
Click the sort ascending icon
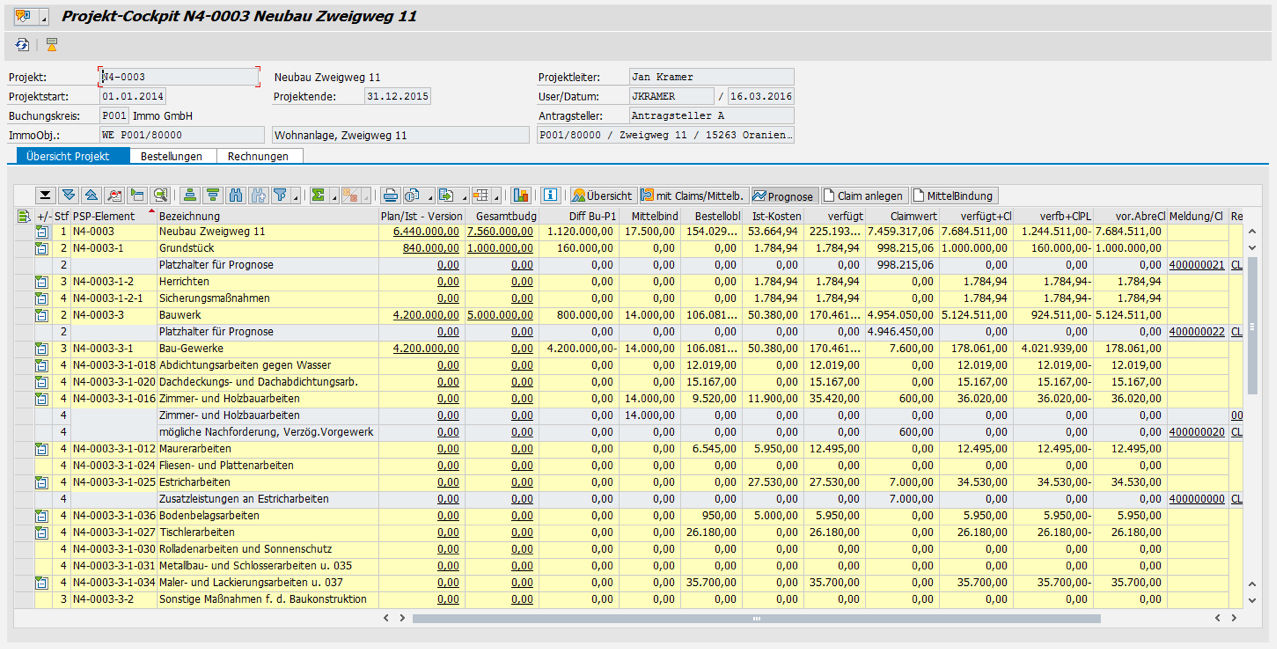(188, 196)
